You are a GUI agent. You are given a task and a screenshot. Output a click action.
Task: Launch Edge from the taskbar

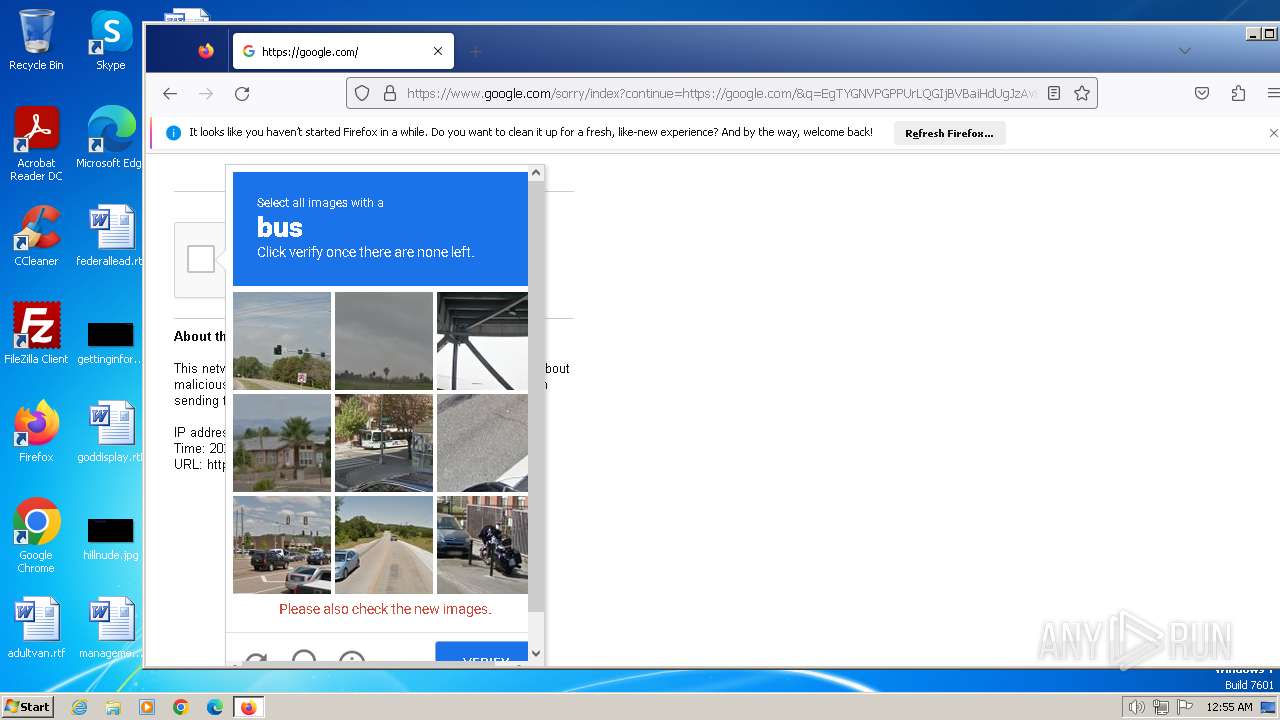click(x=215, y=707)
